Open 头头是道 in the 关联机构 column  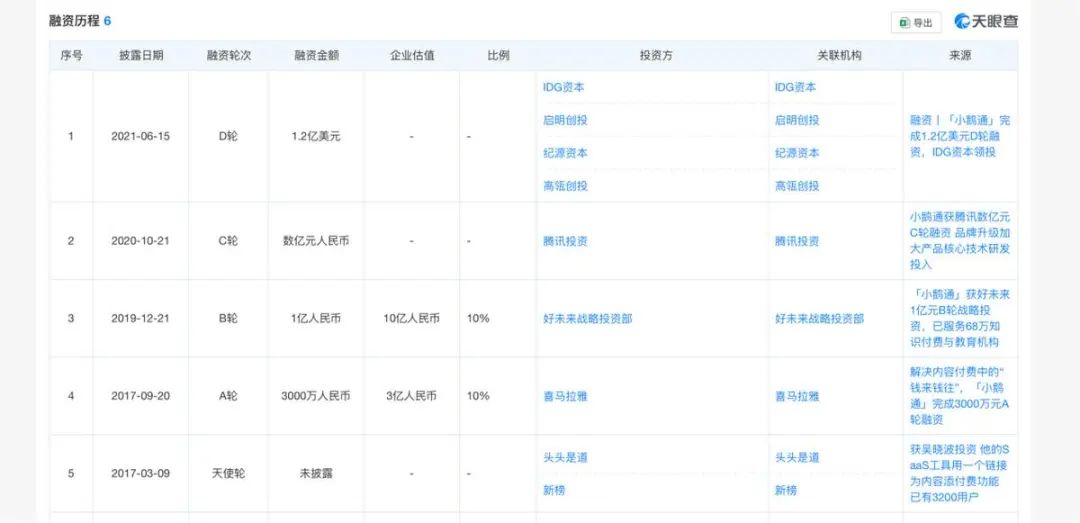coord(797,458)
